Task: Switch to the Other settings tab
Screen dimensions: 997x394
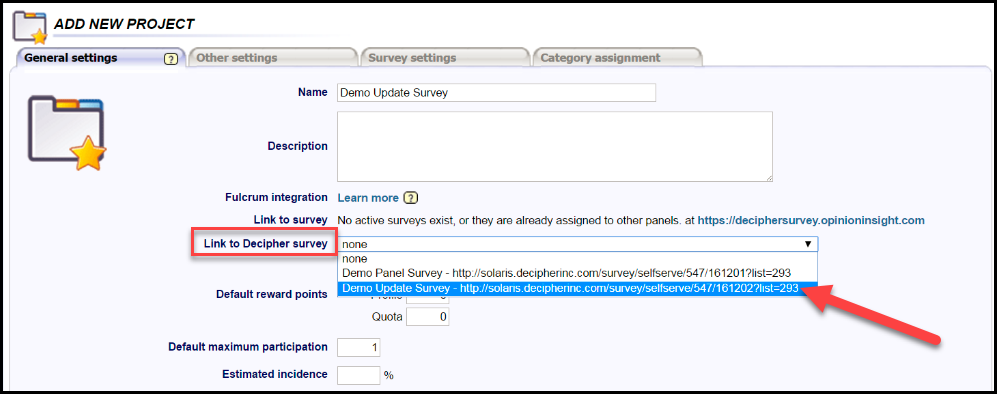Action: coord(273,58)
